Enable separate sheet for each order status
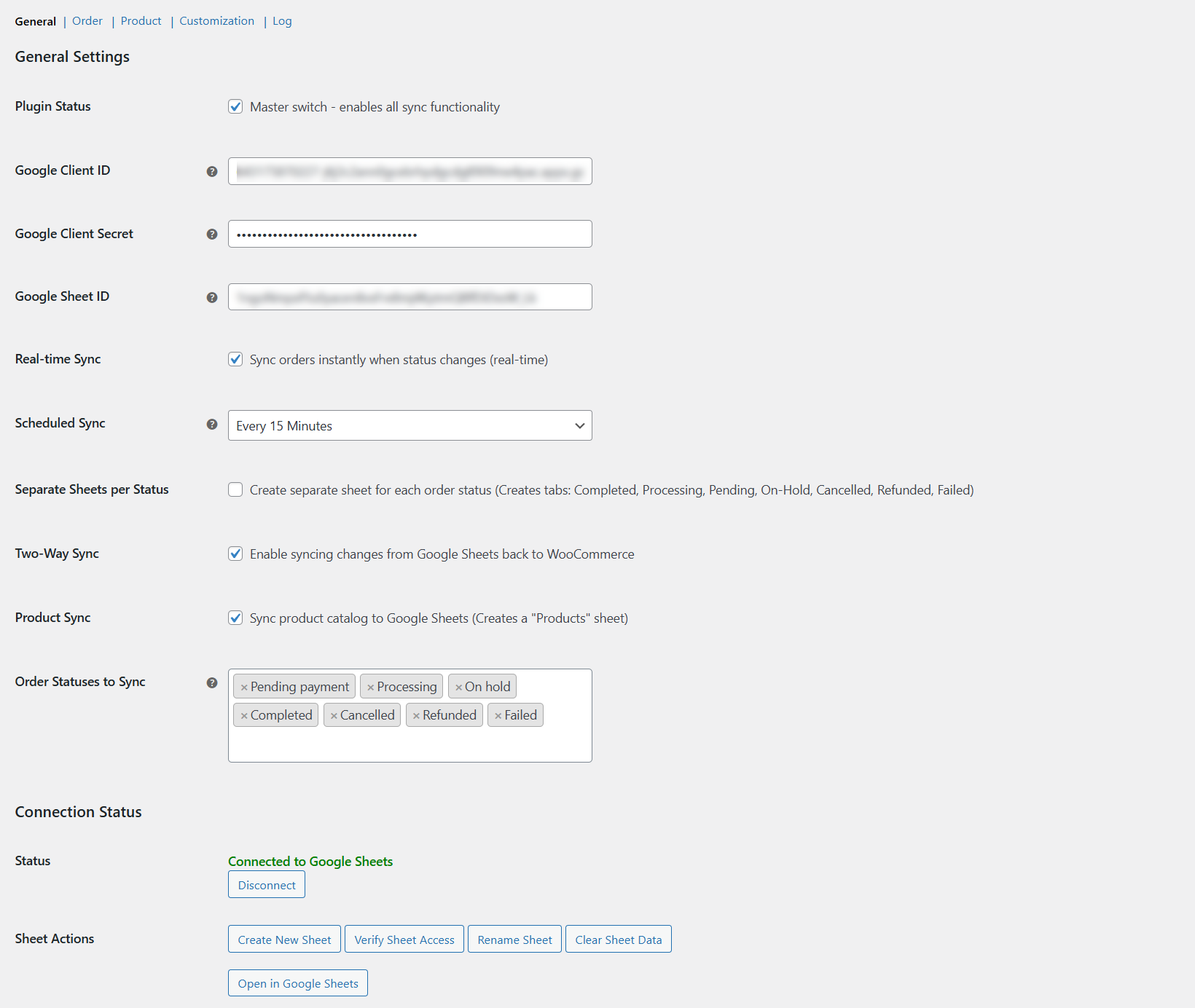1195x1008 pixels. 235,489
